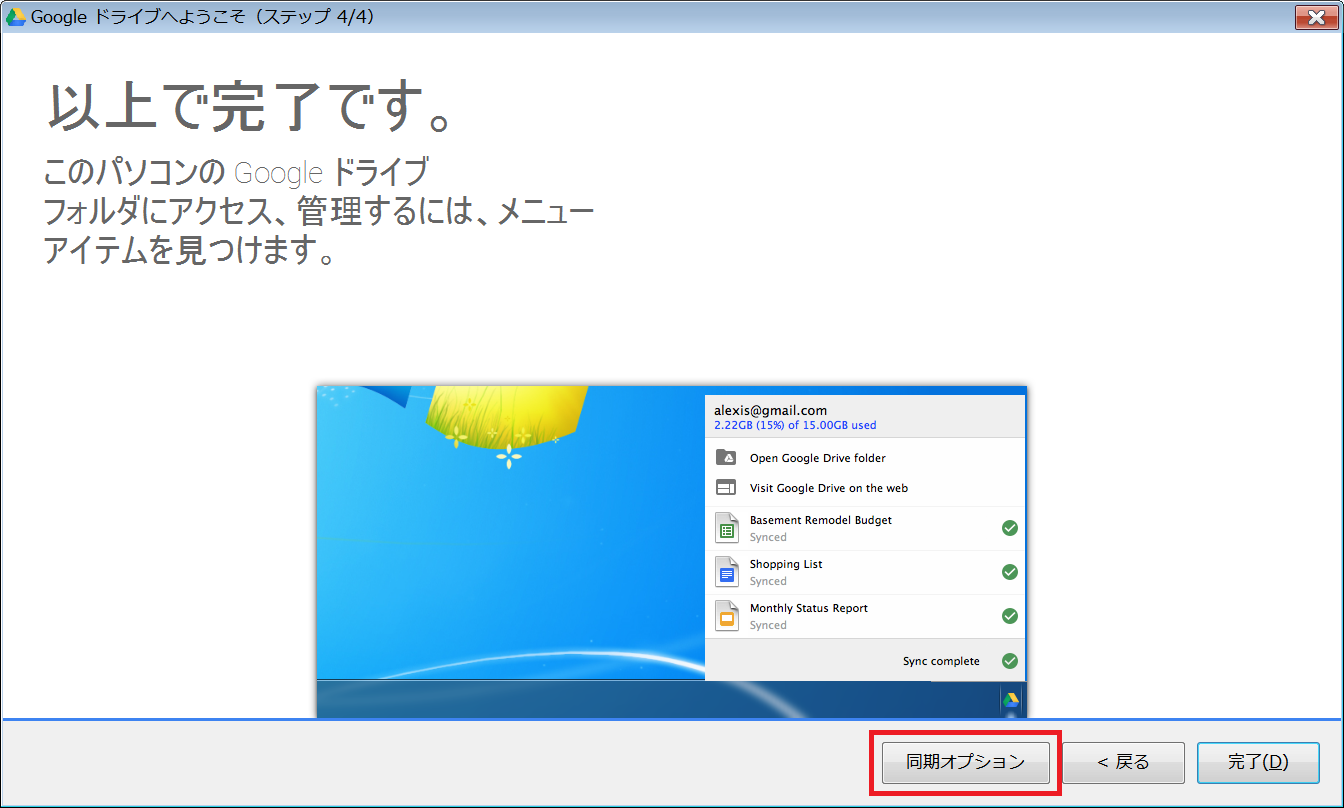Click Visit Google Drive on the web text
Screen dimensions: 1344x808
829,488
